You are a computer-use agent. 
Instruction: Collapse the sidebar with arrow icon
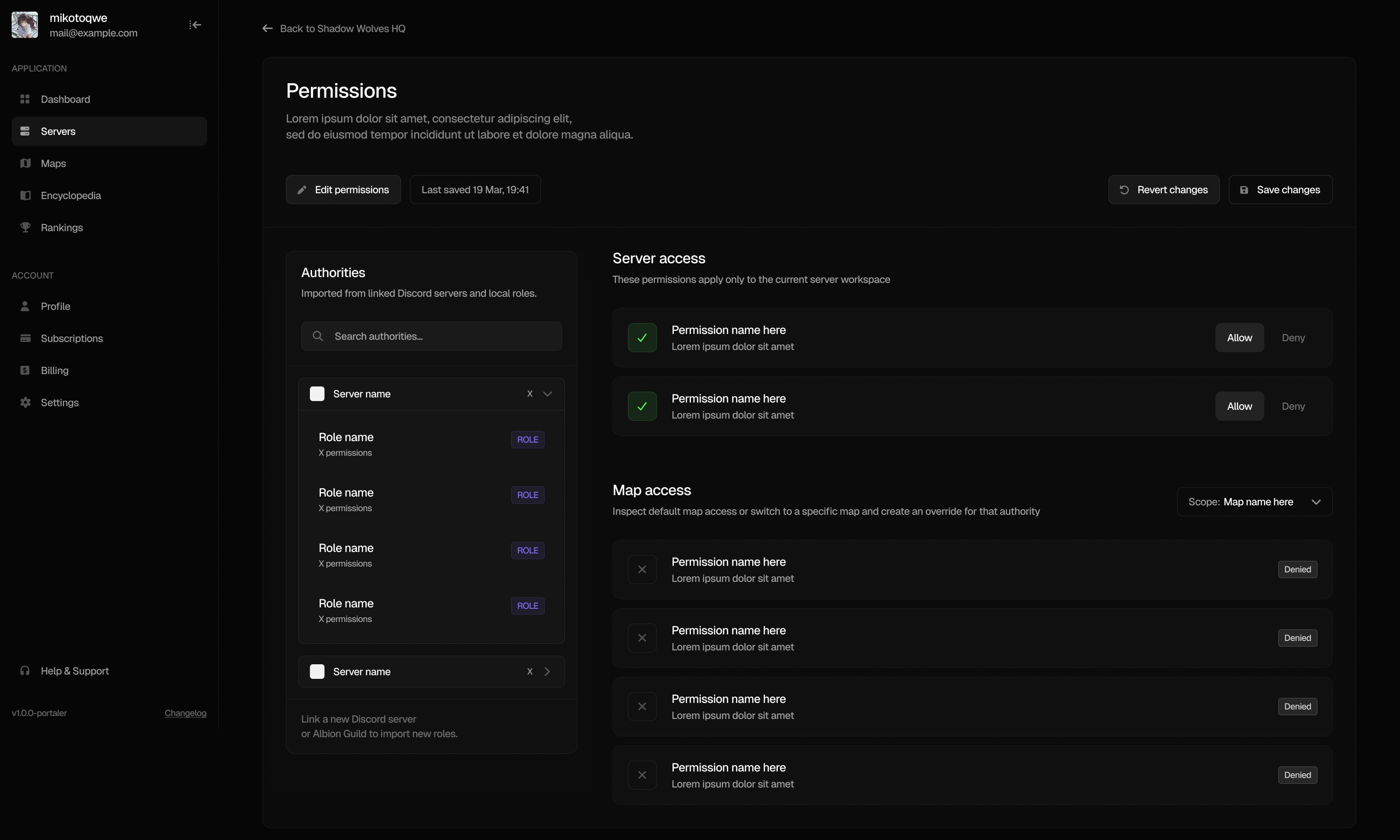(x=195, y=25)
